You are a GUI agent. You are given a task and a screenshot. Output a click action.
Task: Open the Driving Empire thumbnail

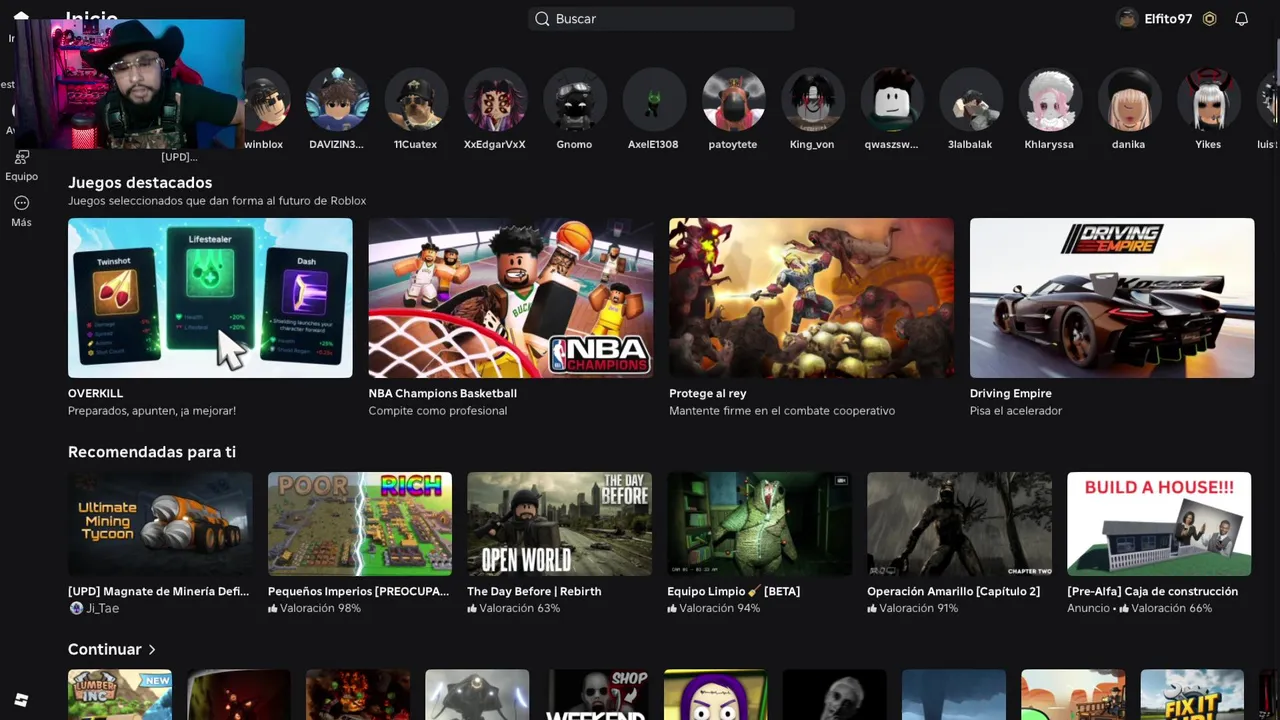1112,298
